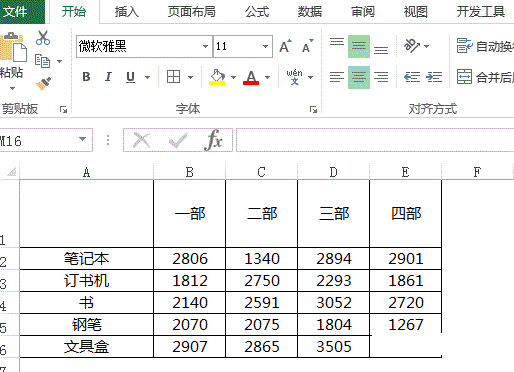Image resolution: width=514 pixels, height=372 pixels.
Task: Switch to 页面布局 page layout tab
Action: (x=191, y=12)
